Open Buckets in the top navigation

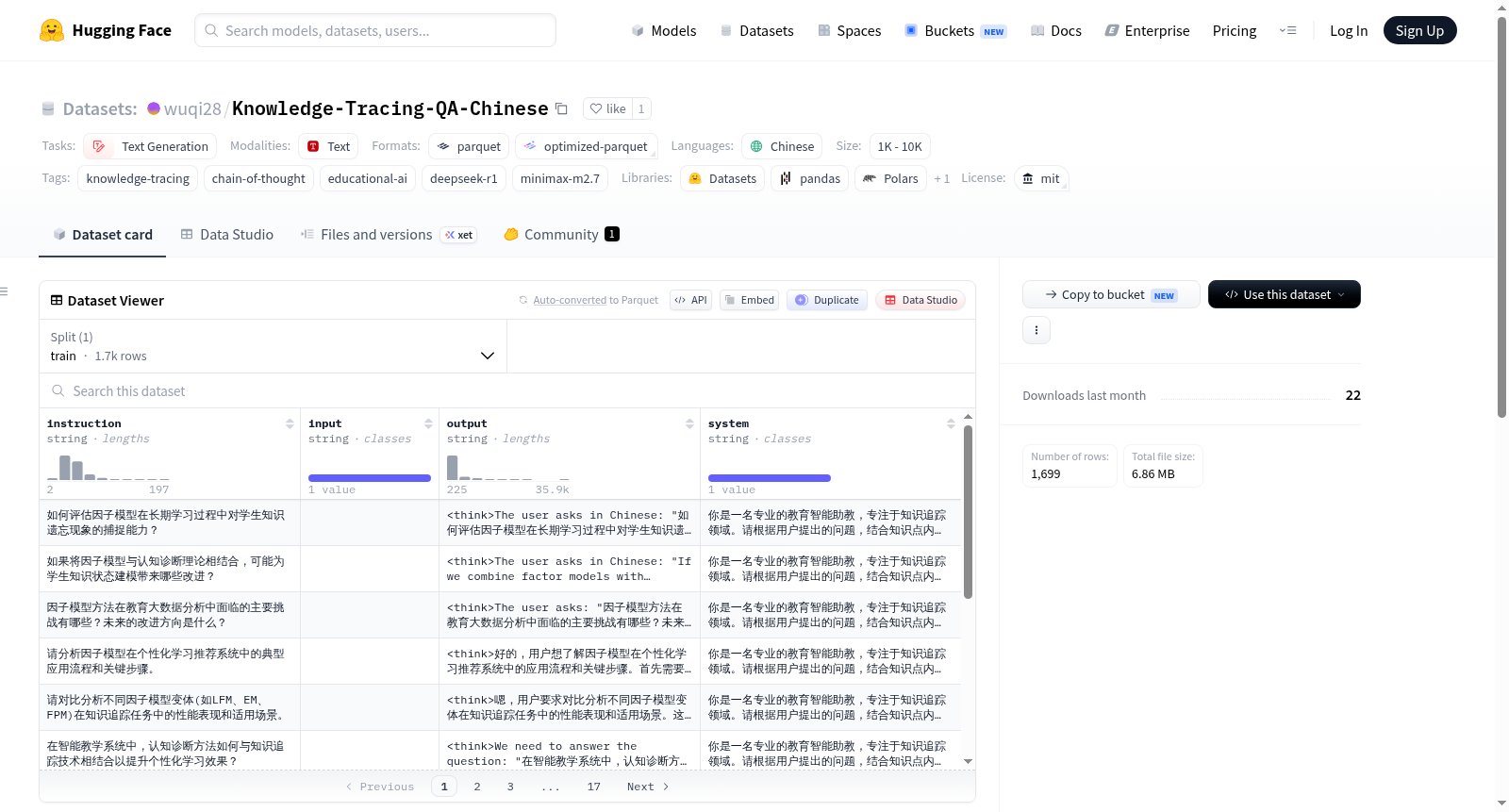[x=955, y=30]
